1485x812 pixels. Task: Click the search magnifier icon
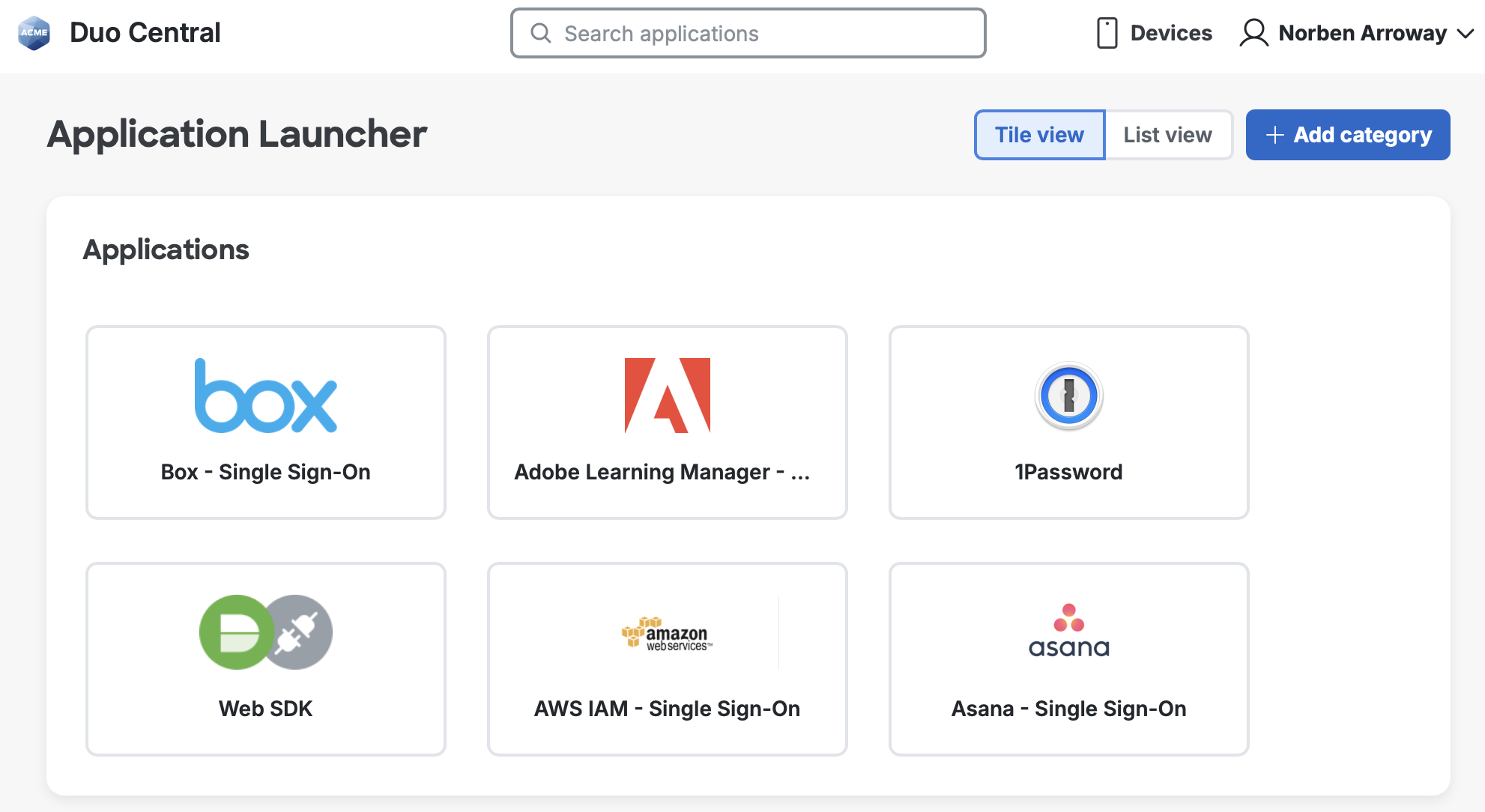[540, 33]
